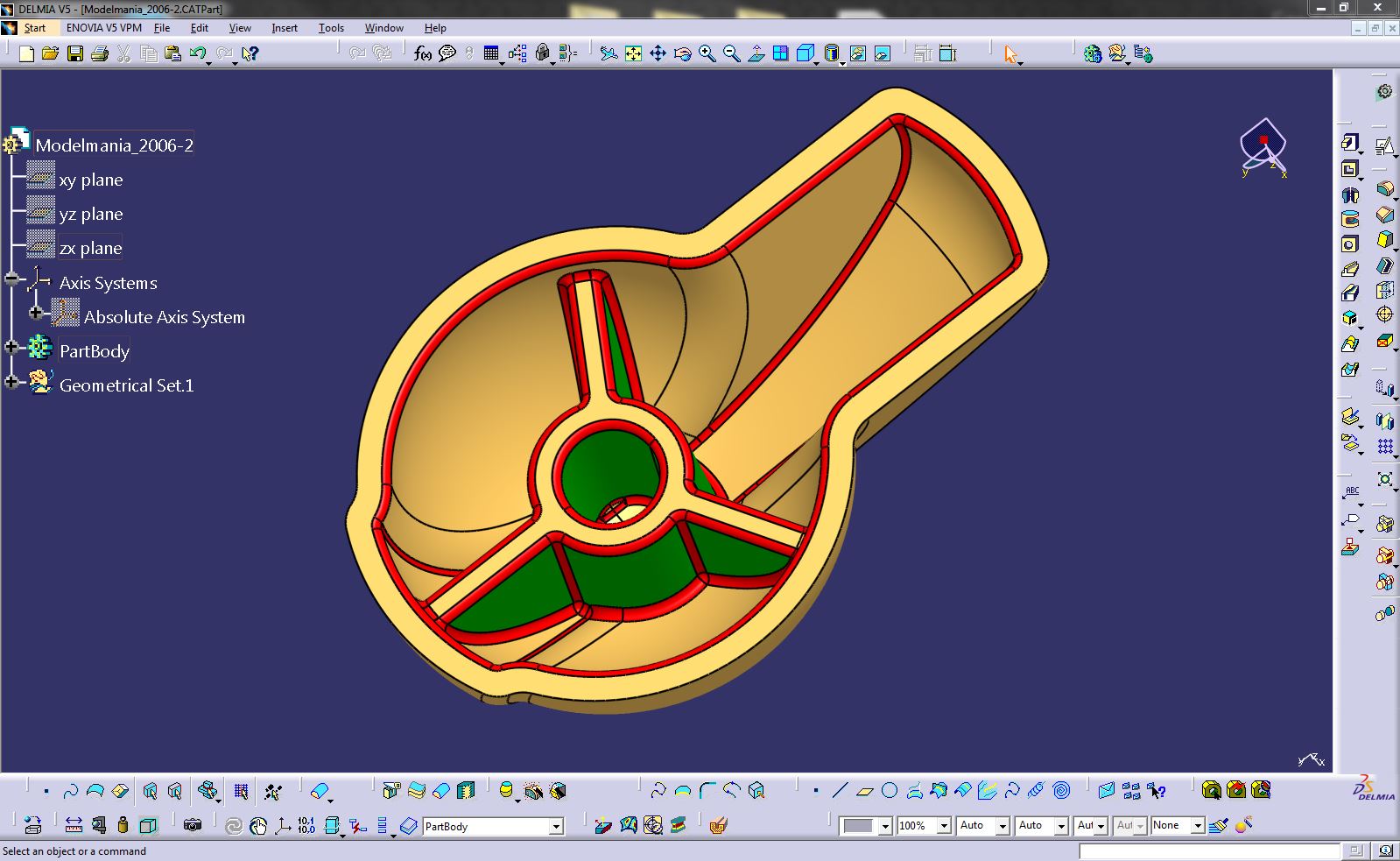Open the PartBody selector dropdown

555,827
